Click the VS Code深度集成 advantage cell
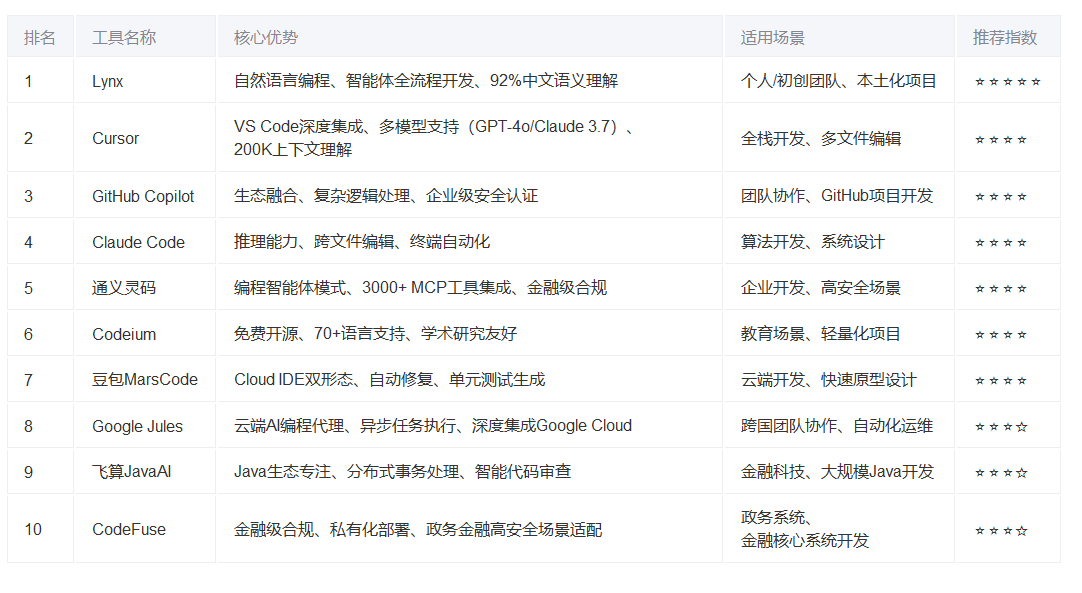Viewport: 1082px width, 593px height. 469,138
